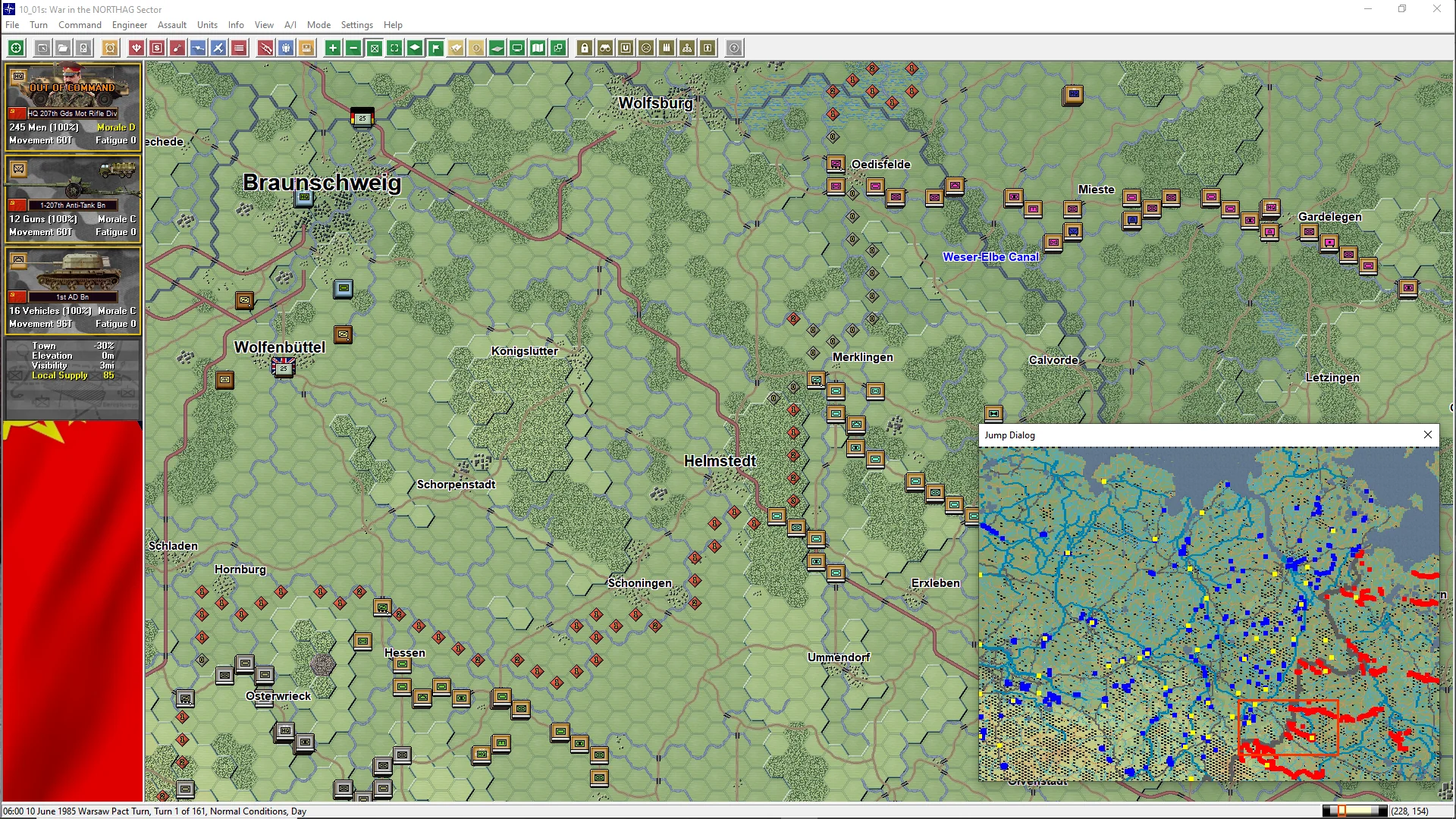Screen dimensions: 1456x819
Task: Select the HQ 207th Gds Mot Rifle Div card
Action: tap(73, 106)
